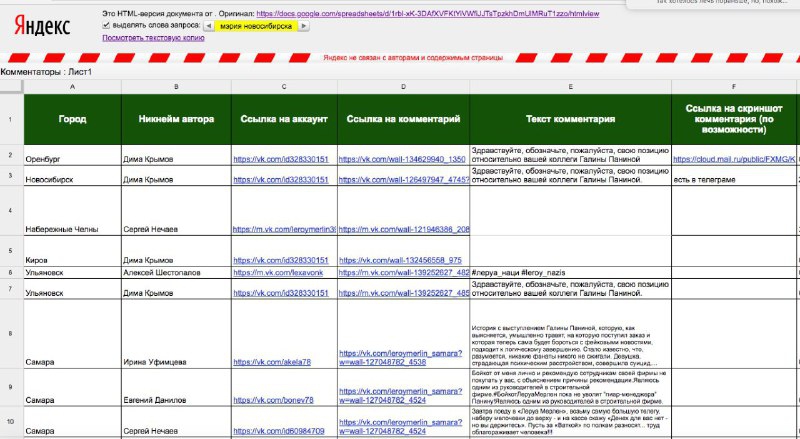Viewport: 800px width, 439px height.
Task: Select column F header
Action: pos(734,87)
